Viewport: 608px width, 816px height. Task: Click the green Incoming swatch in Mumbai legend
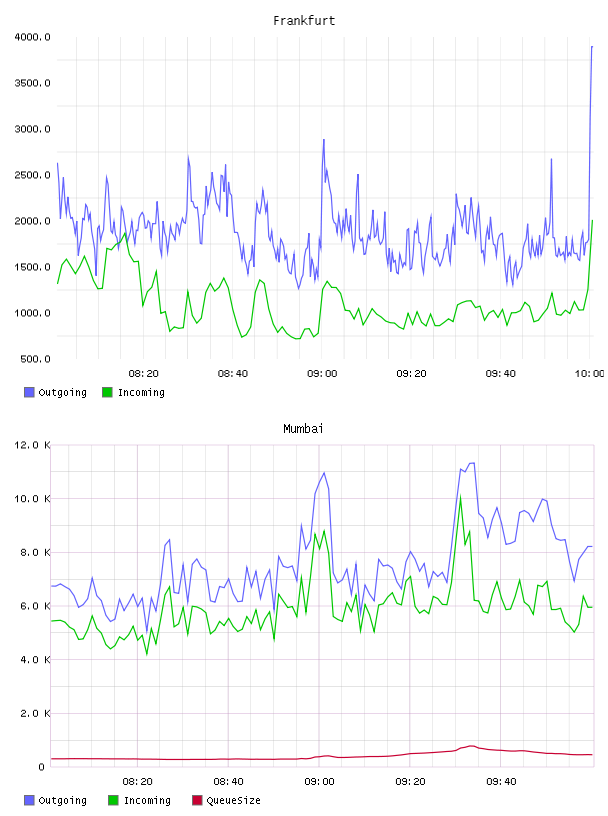[113, 800]
